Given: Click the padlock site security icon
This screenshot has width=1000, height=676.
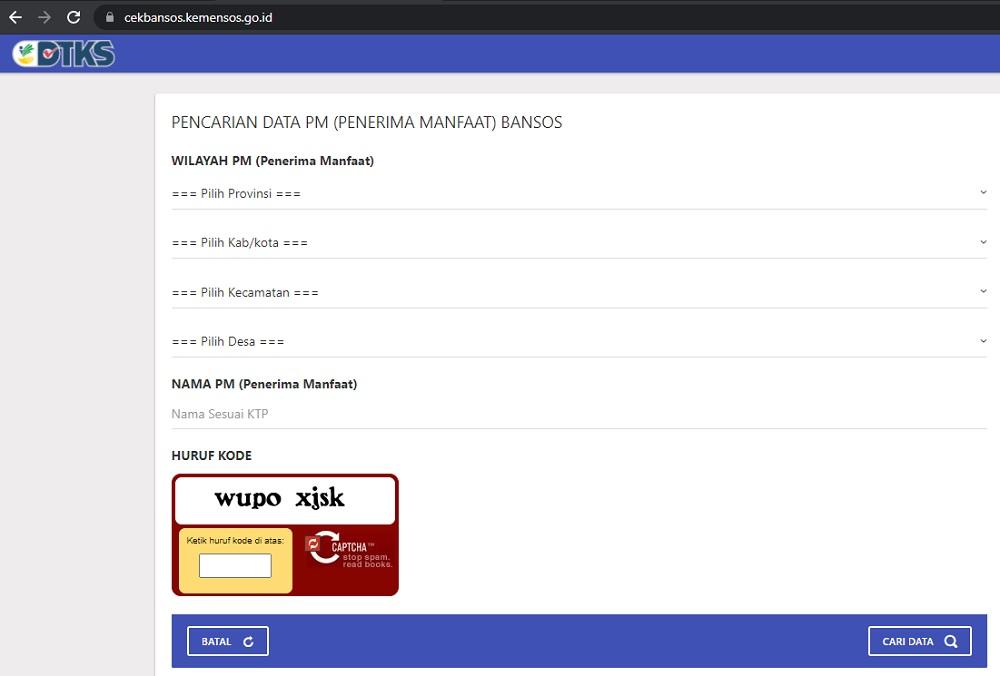Looking at the screenshot, I should click(109, 18).
